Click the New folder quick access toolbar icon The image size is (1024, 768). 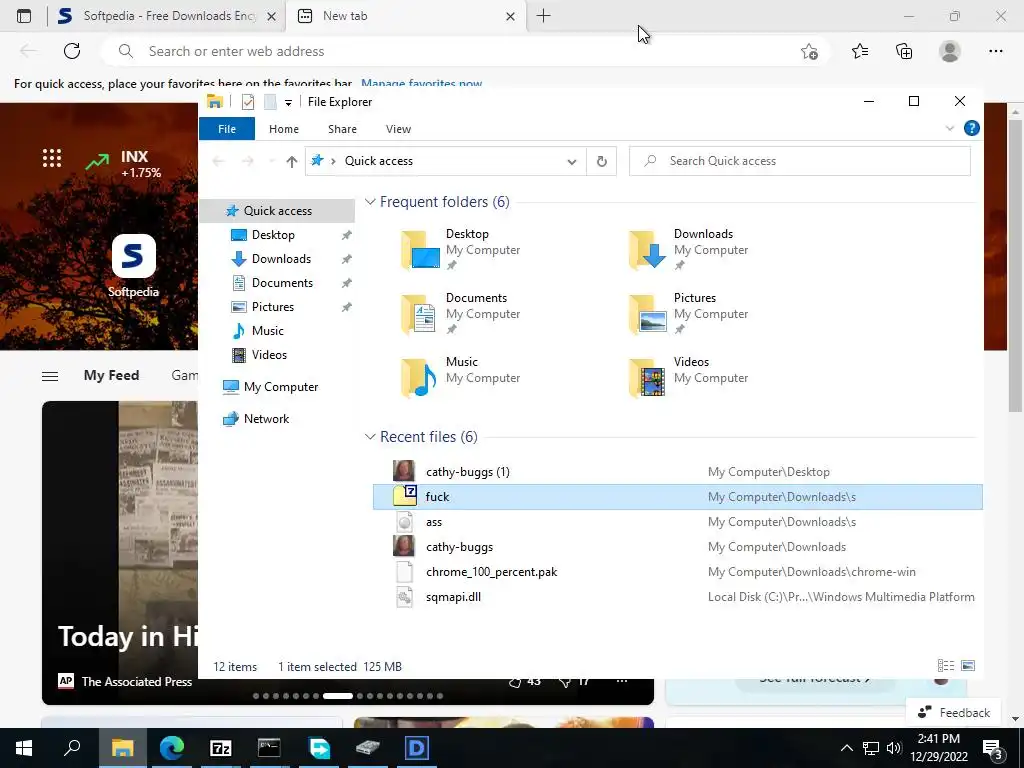(270, 102)
